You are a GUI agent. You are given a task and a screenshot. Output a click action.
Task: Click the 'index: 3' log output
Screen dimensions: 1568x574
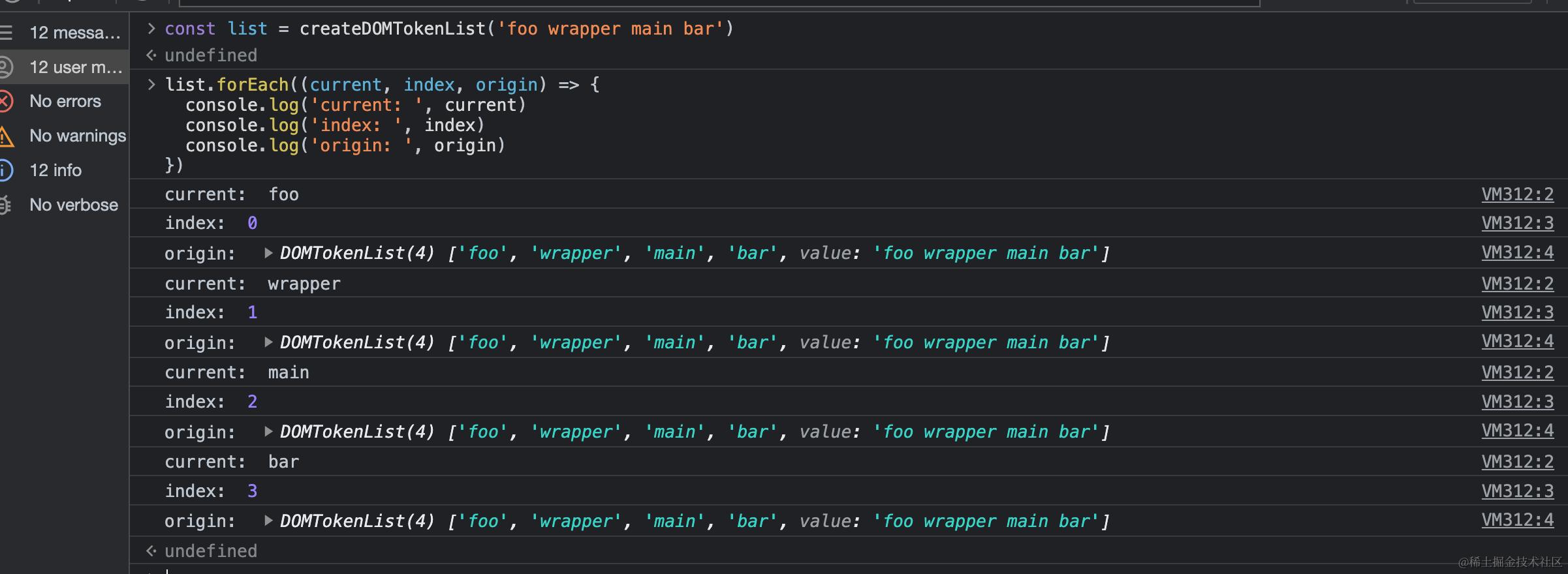(x=211, y=491)
